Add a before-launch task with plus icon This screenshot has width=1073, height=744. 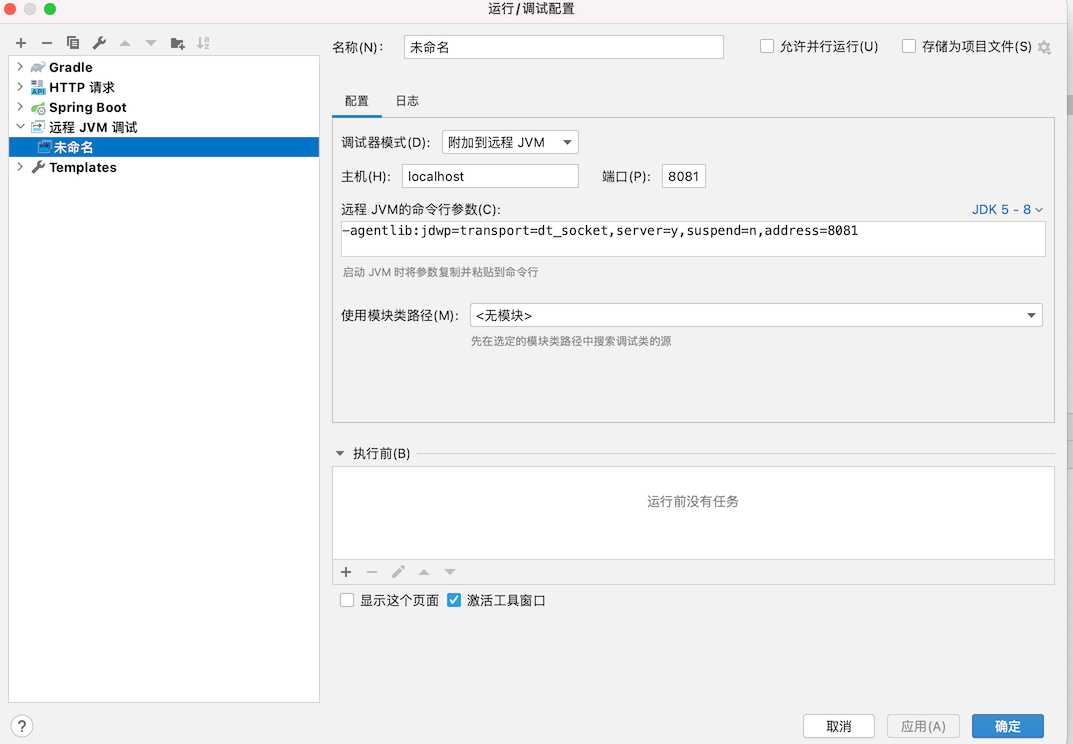click(346, 572)
